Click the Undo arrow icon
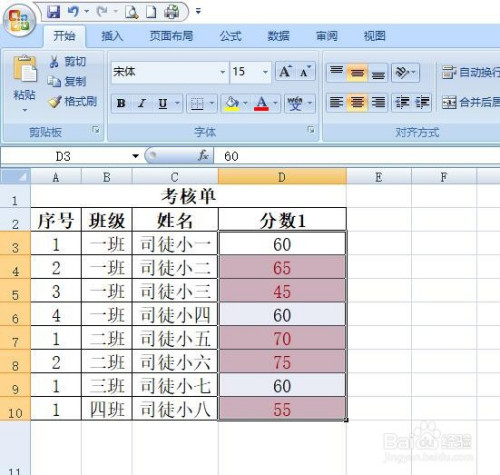This screenshot has height=475, width=500. (74, 12)
